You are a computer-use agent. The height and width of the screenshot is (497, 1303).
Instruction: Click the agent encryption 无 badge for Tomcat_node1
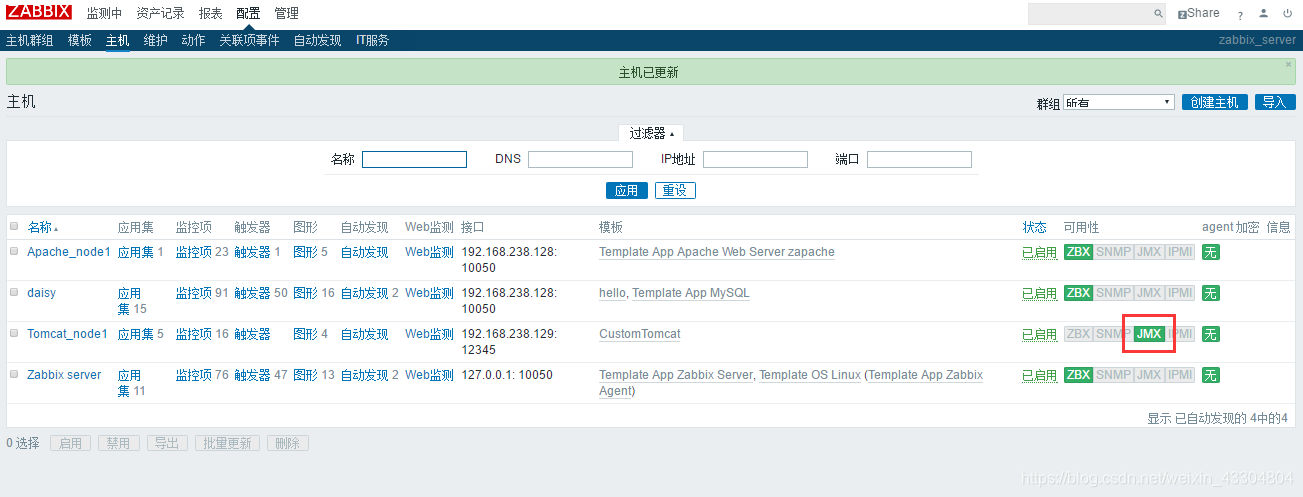coord(1210,334)
